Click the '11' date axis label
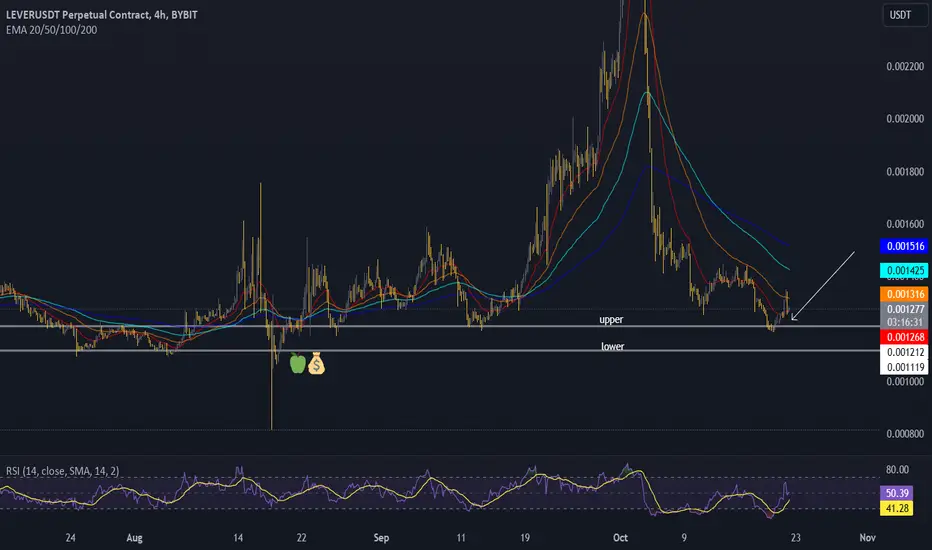 [461, 538]
